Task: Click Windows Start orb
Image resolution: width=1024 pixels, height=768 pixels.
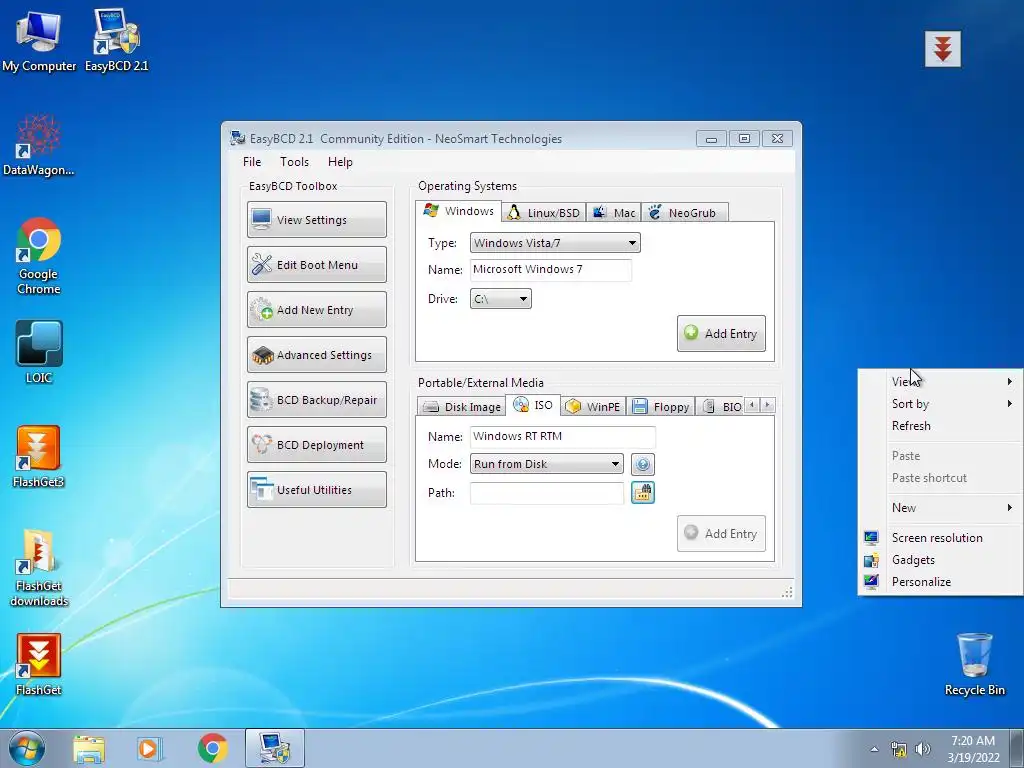Action: (27, 748)
